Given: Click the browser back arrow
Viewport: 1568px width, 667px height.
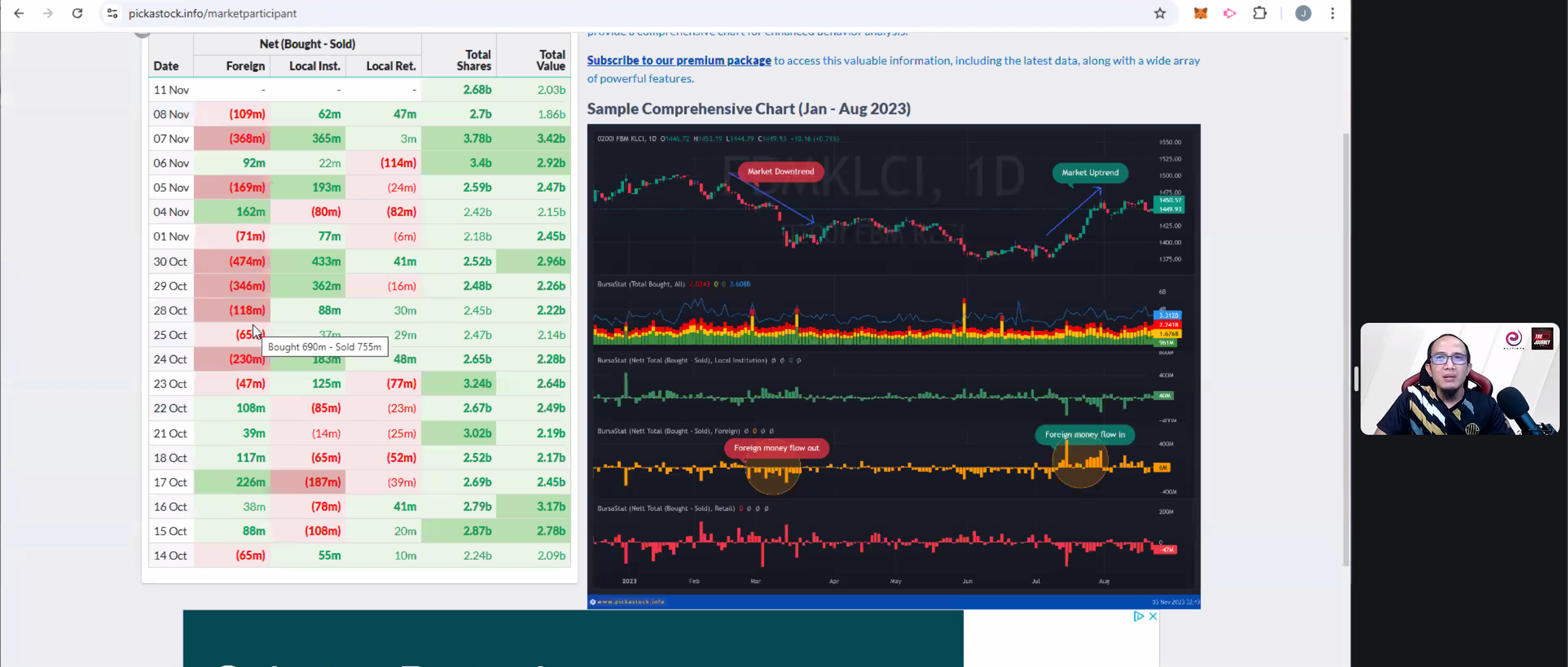Looking at the screenshot, I should point(19,13).
